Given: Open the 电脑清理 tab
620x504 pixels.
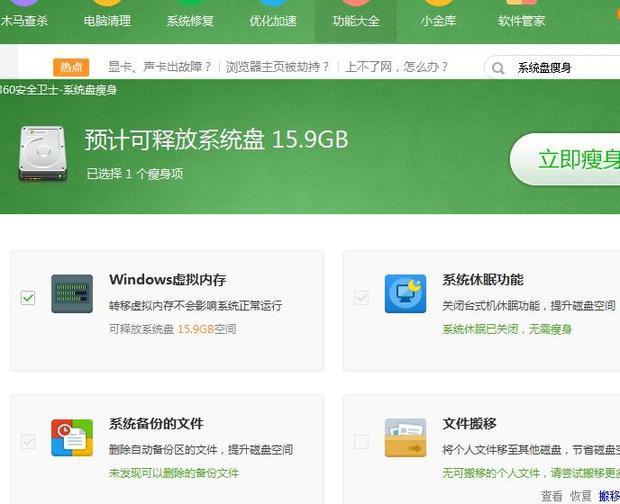Looking at the screenshot, I should (x=107, y=21).
